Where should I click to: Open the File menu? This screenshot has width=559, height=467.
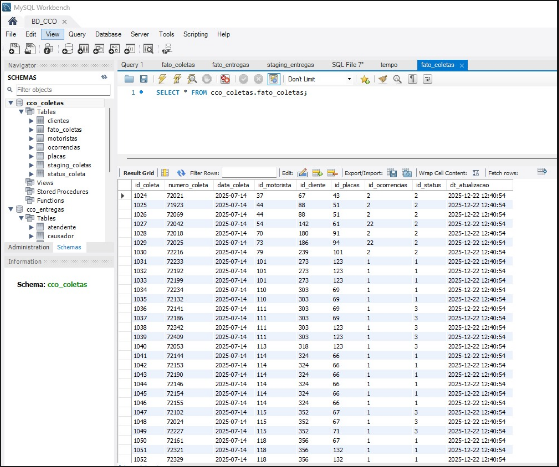click(11, 35)
